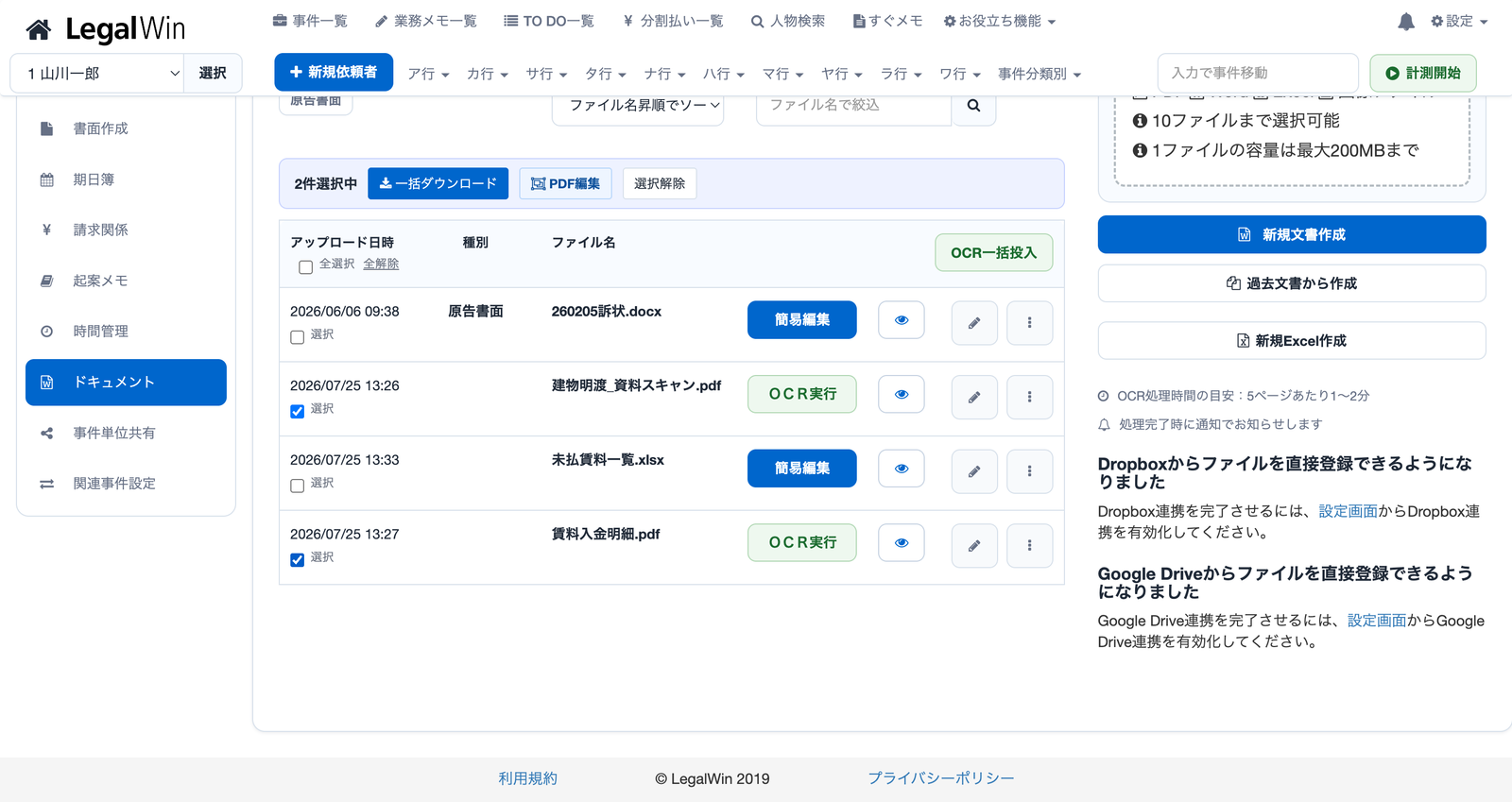Click 一括ダウンロード button
This screenshot has width=1512, height=802.
pyautogui.click(x=438, y=183)
